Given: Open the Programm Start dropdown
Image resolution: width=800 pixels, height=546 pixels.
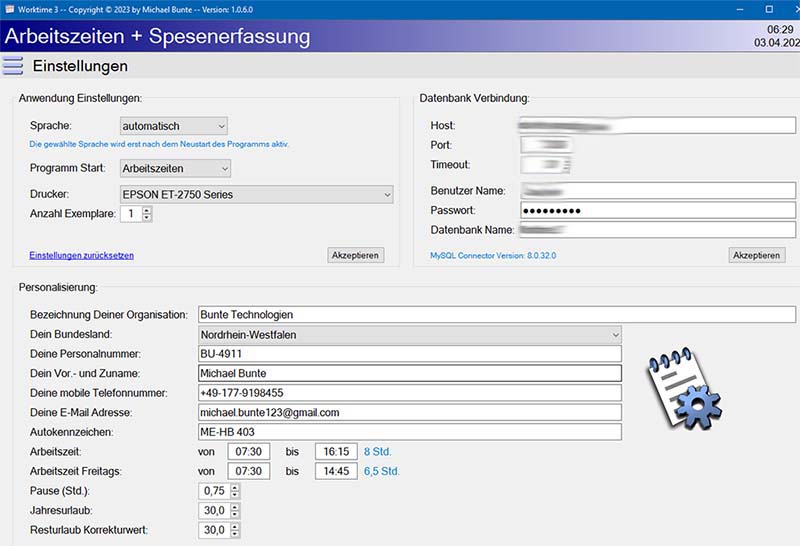Looking at the screenshot, I should click(176, 168).
